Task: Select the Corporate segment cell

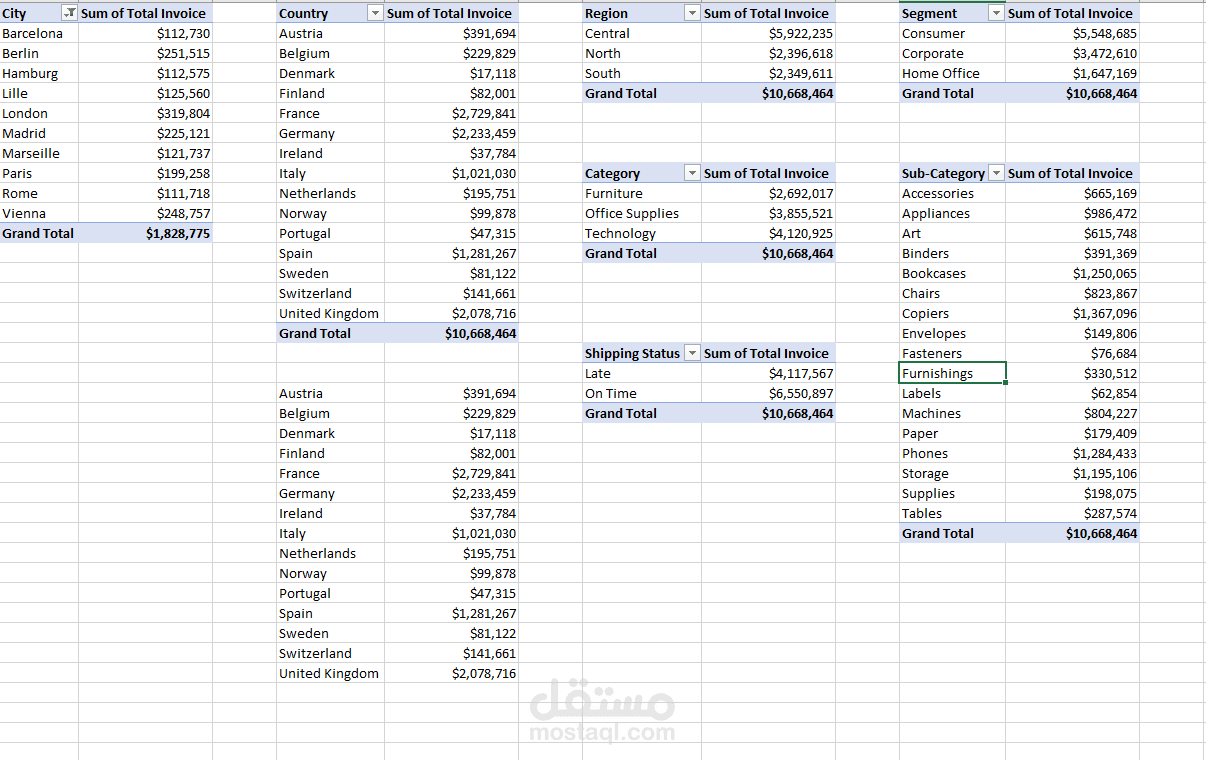Action: 952,53
